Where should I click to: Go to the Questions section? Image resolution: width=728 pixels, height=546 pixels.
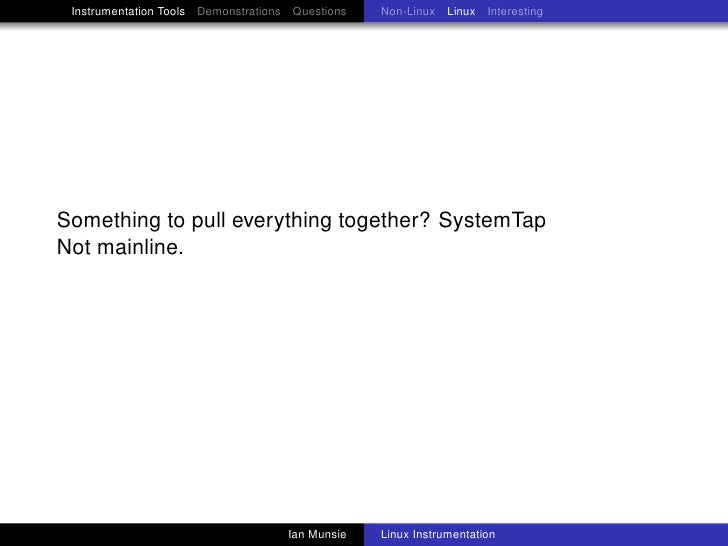point(319,11)
